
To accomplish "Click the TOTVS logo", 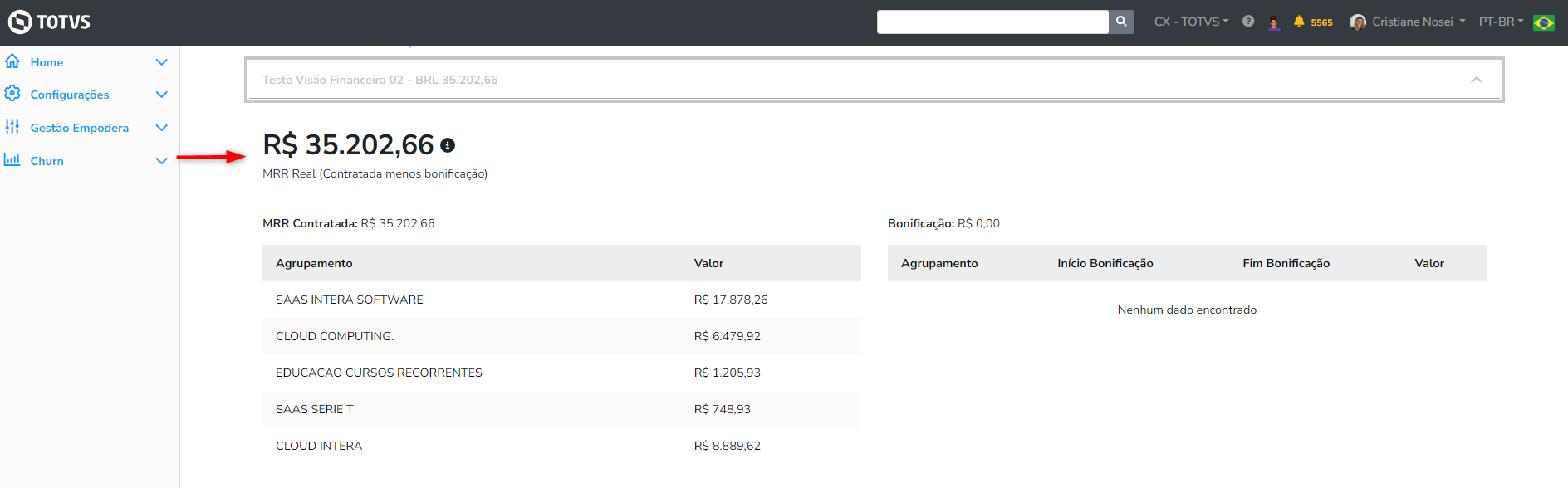I will pyautogui.click(x=49, y=22).
